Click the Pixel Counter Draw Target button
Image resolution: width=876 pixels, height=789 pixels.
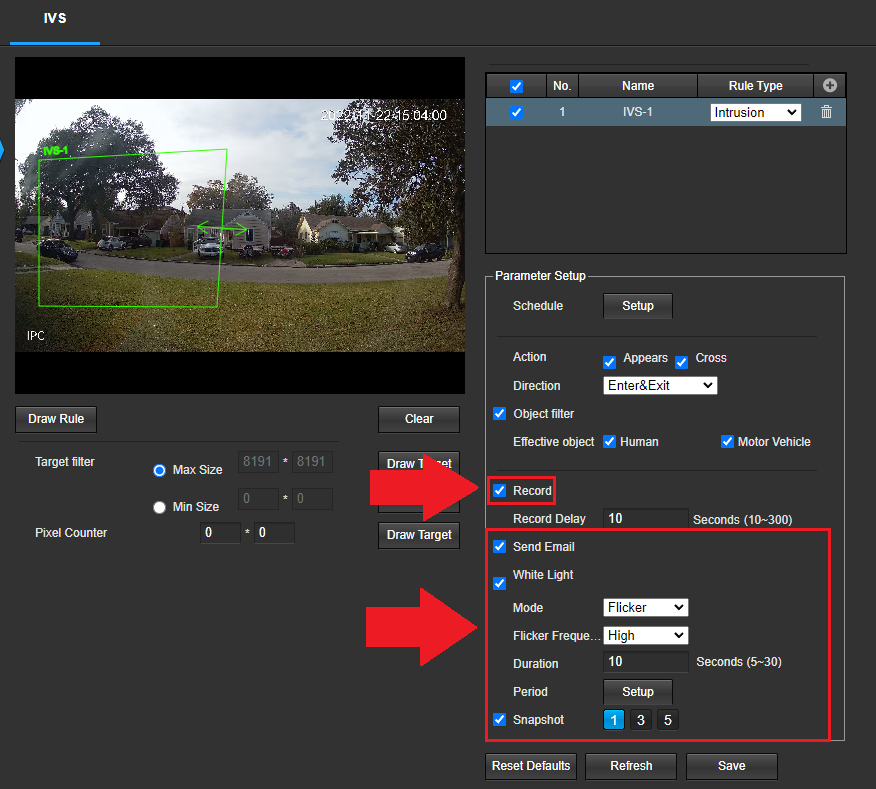pyautogui.click(x=418, y=535)
